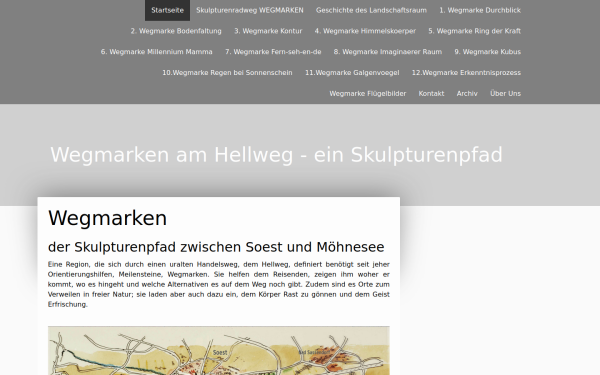Viewport: 600px width, 375px height.
Task: Select 9. Wegmarke Kubus
Action: coord(488,52)
